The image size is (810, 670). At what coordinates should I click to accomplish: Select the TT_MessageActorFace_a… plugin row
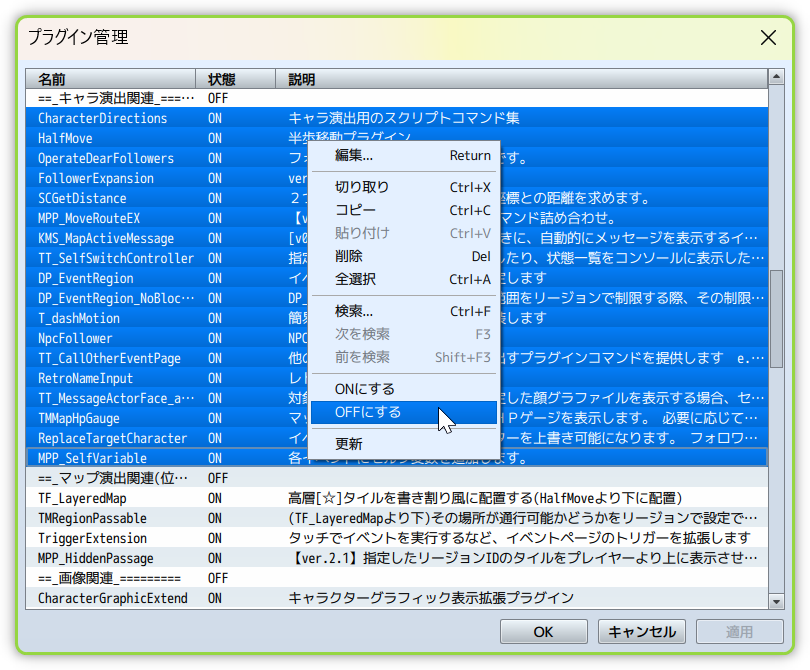click(397, 398)
